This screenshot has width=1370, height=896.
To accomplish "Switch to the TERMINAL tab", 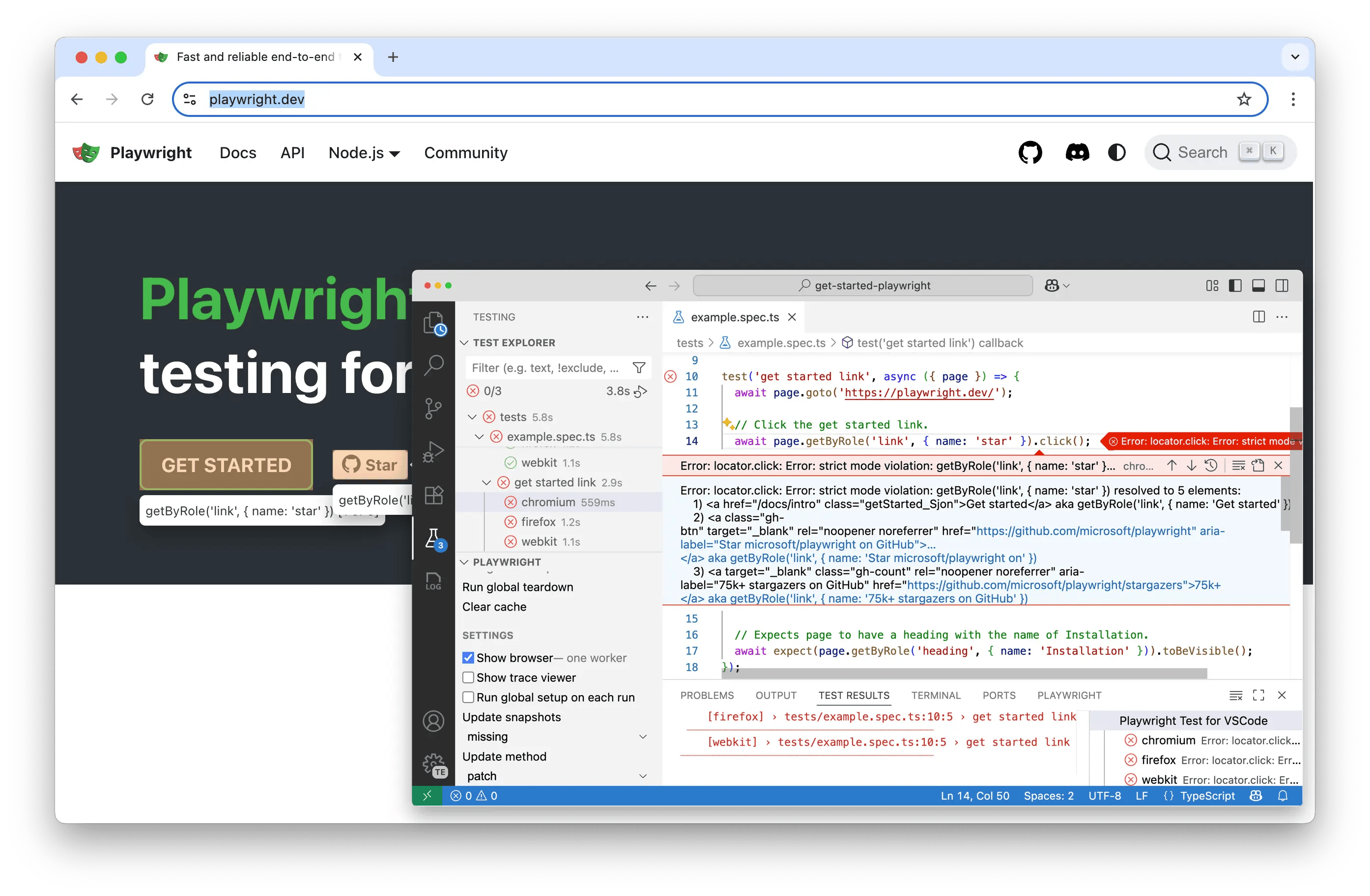I will click(936, 695).
